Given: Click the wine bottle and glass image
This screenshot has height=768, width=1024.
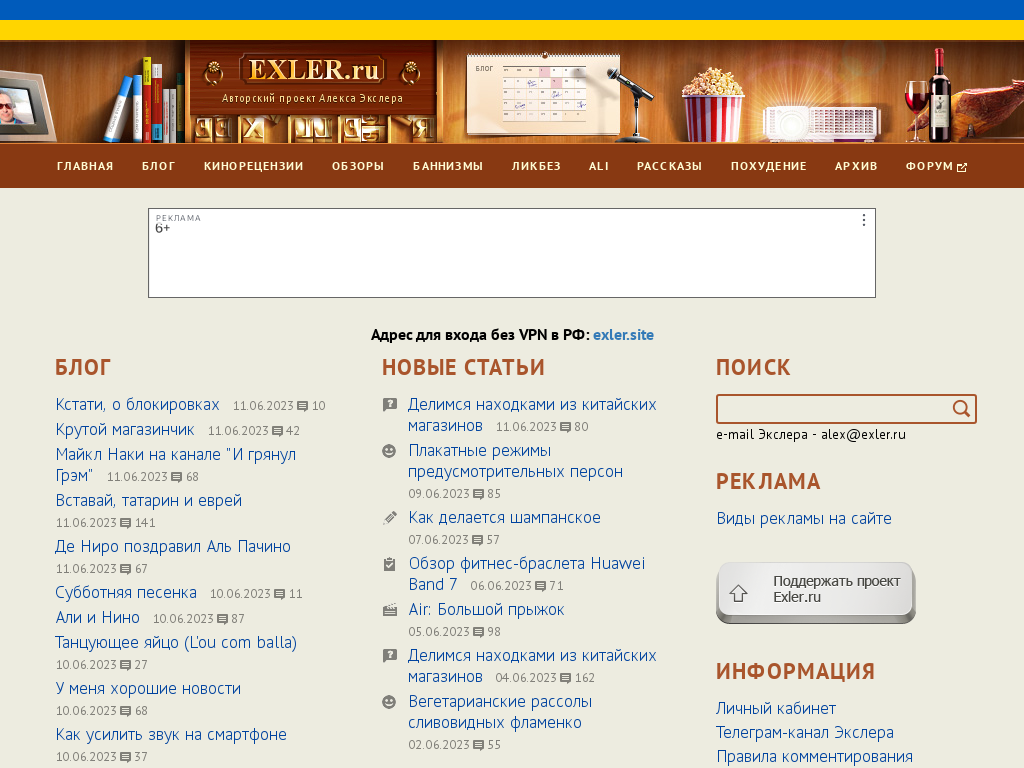Looking at the screenshot, I should tap(929, 95).
